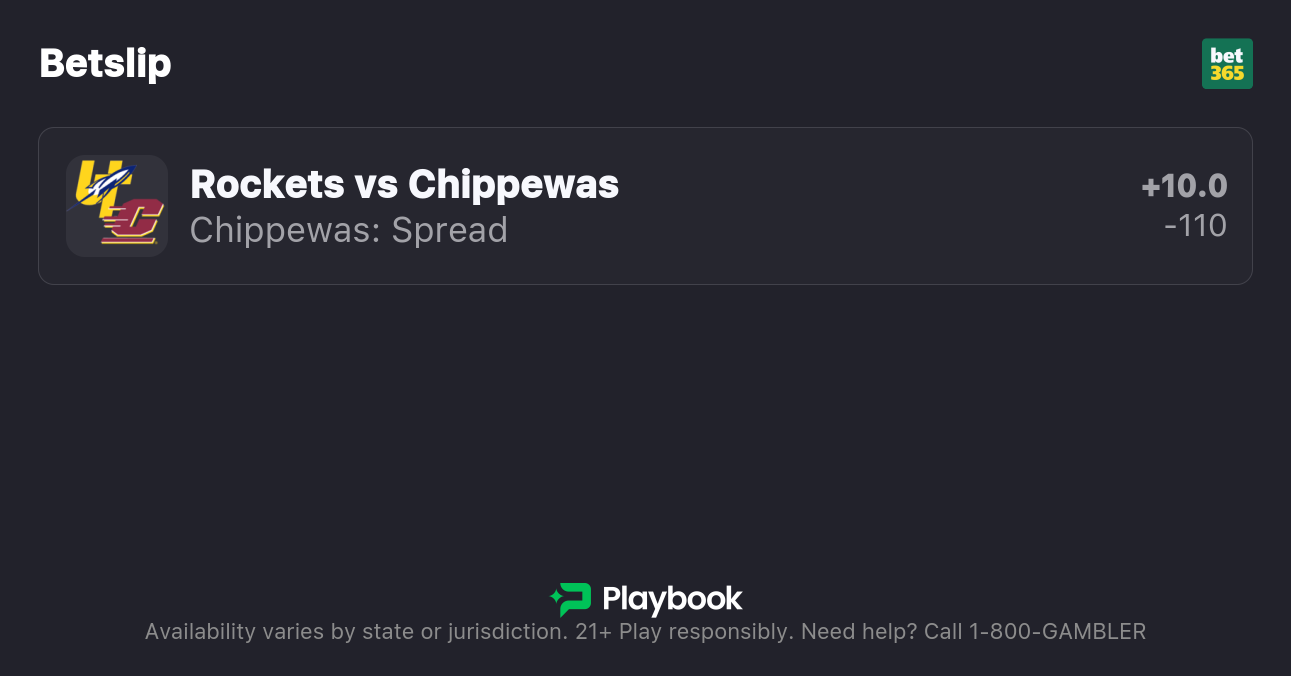The width and height of the screenshot is (1291, 676).
Task: Expand details for Chippewas: Spread
Action: point(348,230)
